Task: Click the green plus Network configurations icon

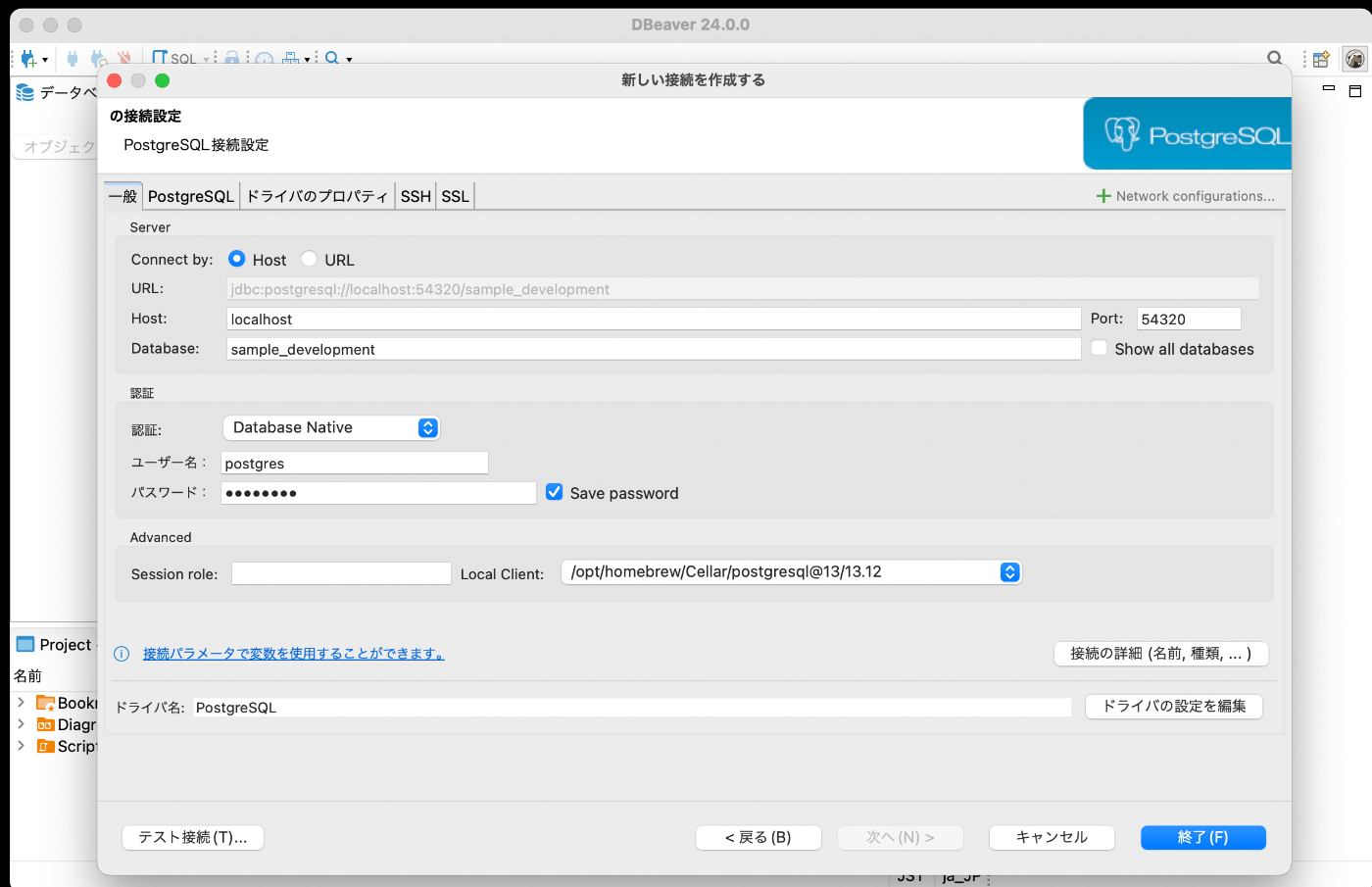Action: pos(1103,196)
